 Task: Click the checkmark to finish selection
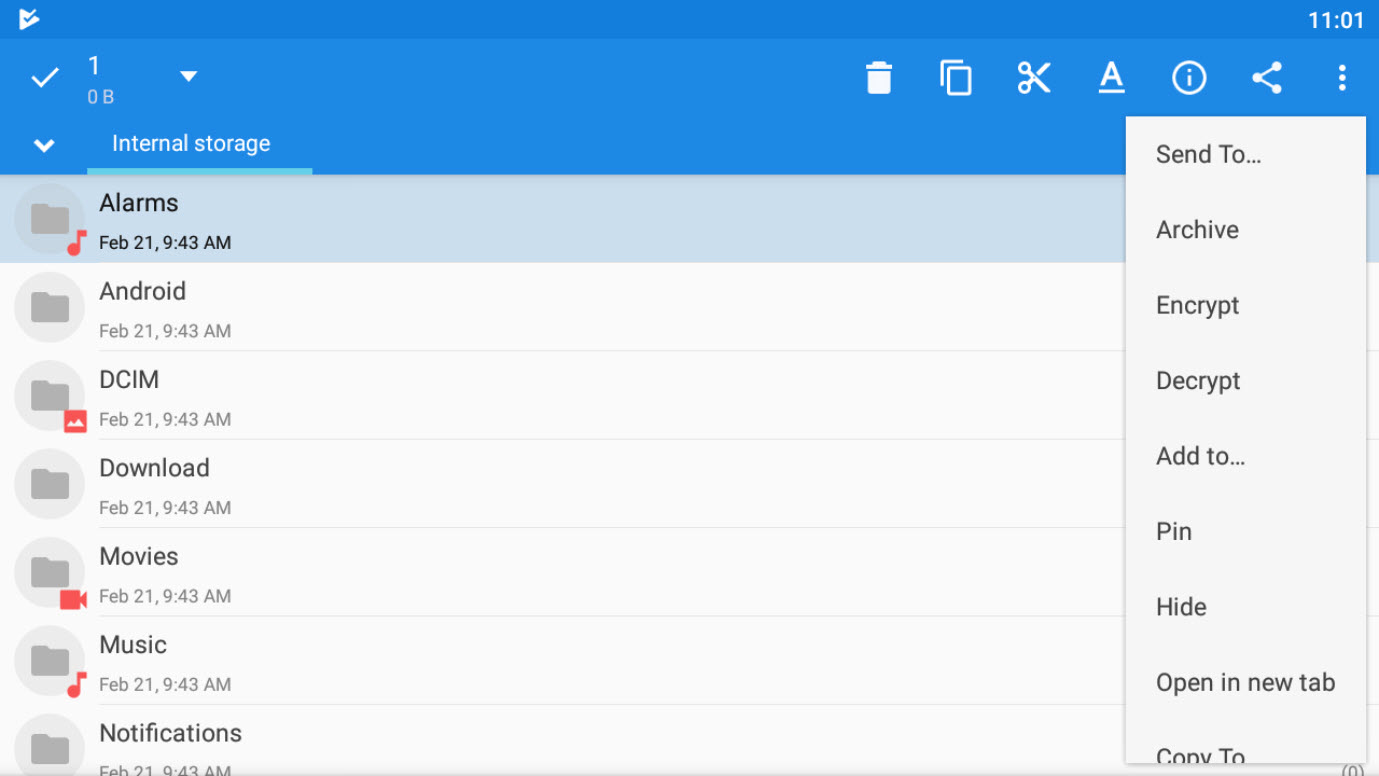click(x=45, y=77)
